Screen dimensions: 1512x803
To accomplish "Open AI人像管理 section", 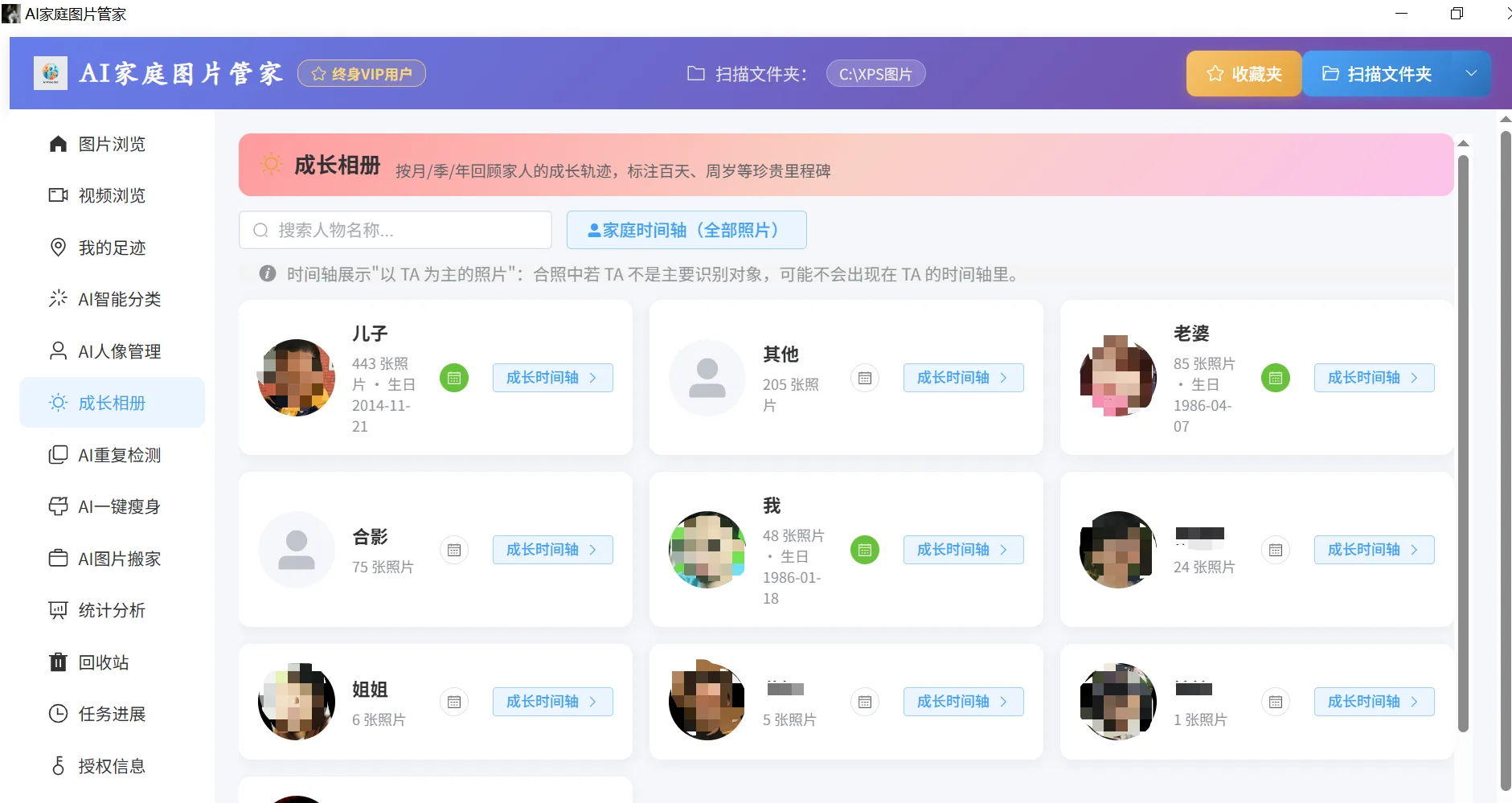I will (x=112, y=351).
